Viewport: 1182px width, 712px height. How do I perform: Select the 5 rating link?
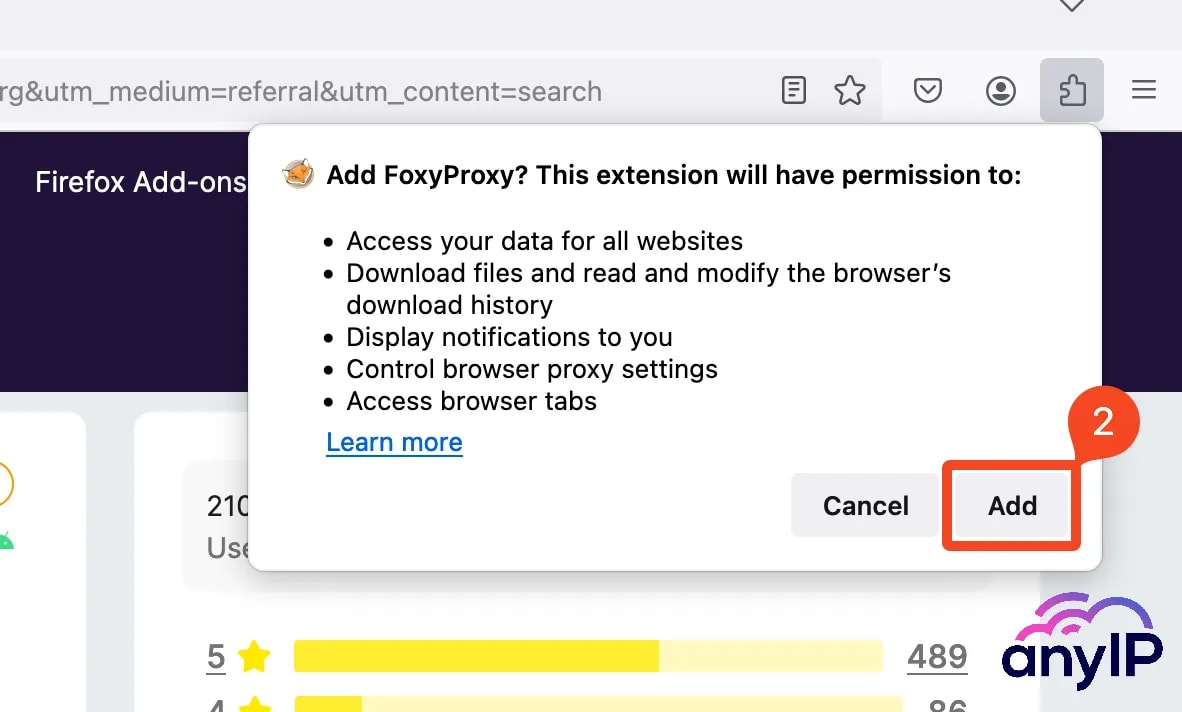tap(215, 657)
